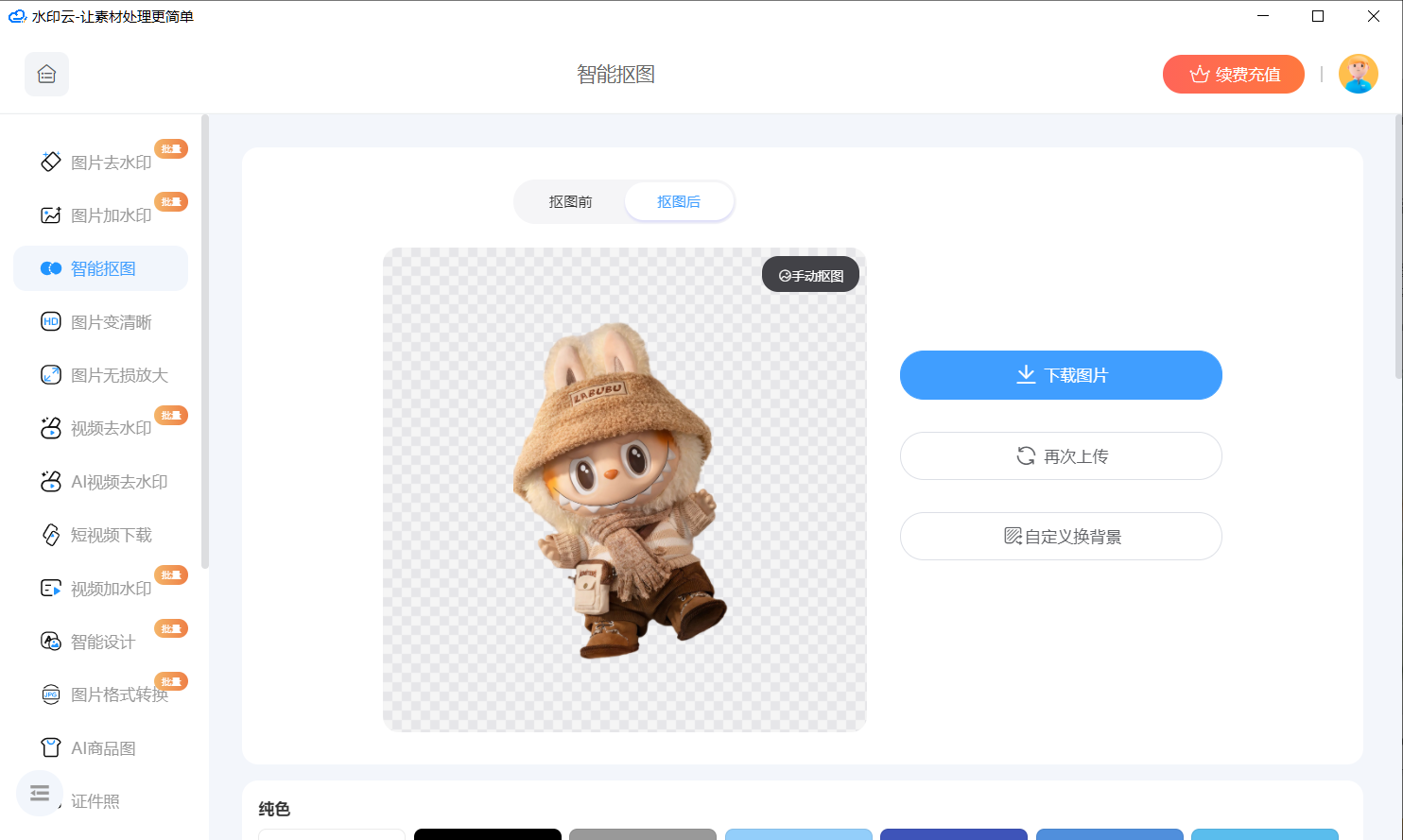Click the edit-image icon in 自定义换背景
The width and height of the screenshot is (1403, 840).
pos(1013,536)
